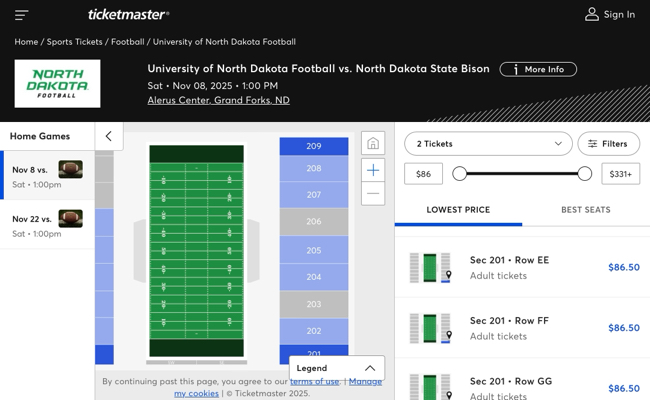Expand the Legend panel
Image resolution: width=650 pixels, height=400 pixels.
click(x=336, y=368)
